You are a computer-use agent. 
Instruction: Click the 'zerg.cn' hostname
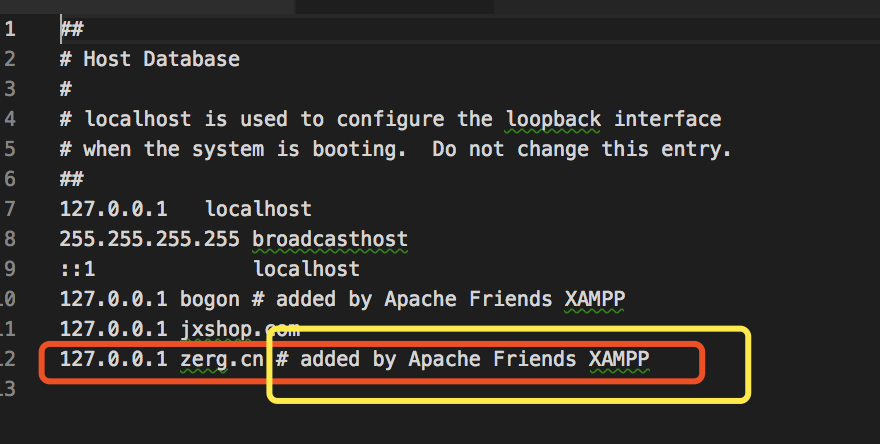click(222, 359)
